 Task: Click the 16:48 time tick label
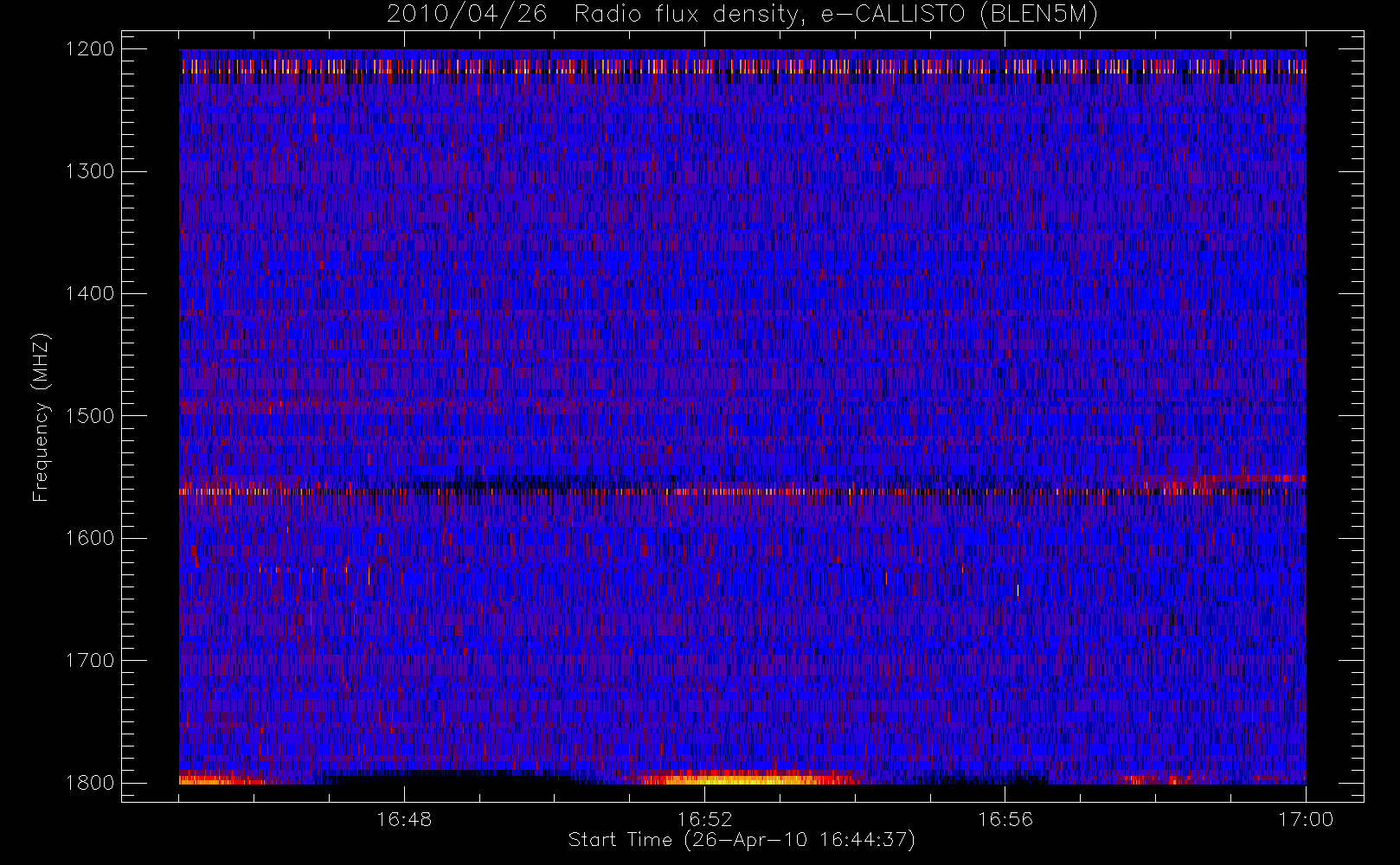pos(404,819)
